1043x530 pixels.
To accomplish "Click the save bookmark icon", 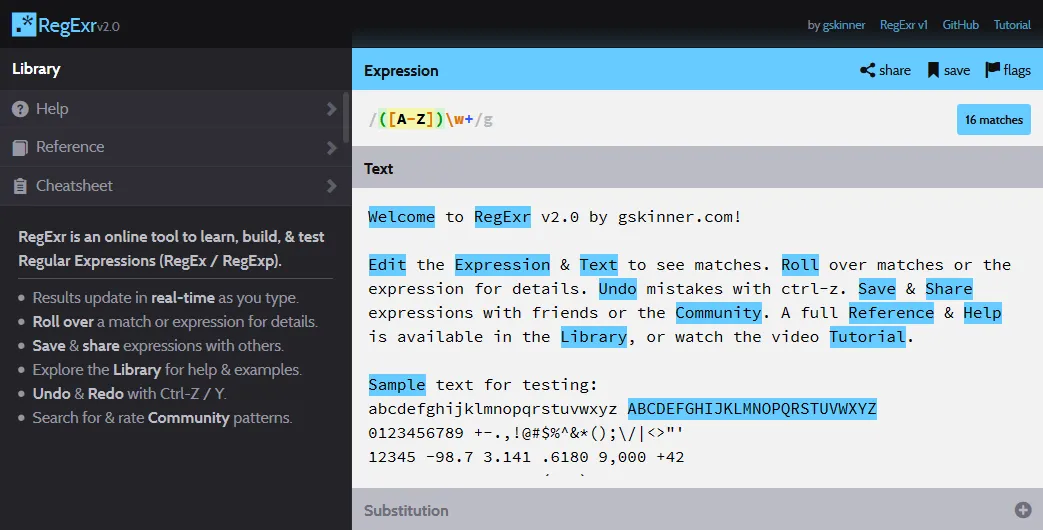I will [x=933, y=70].
